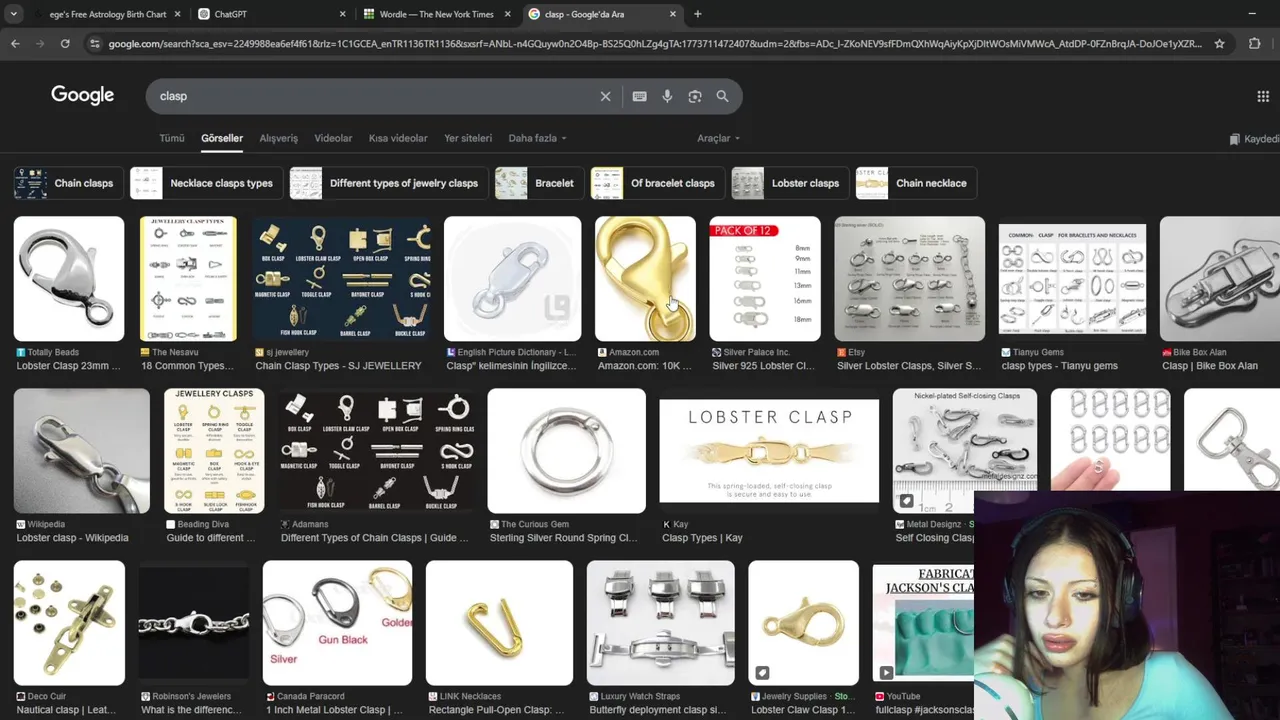
Task: Open the Canada Paracord lobster clasp image
Action: [x=337, y=623]
